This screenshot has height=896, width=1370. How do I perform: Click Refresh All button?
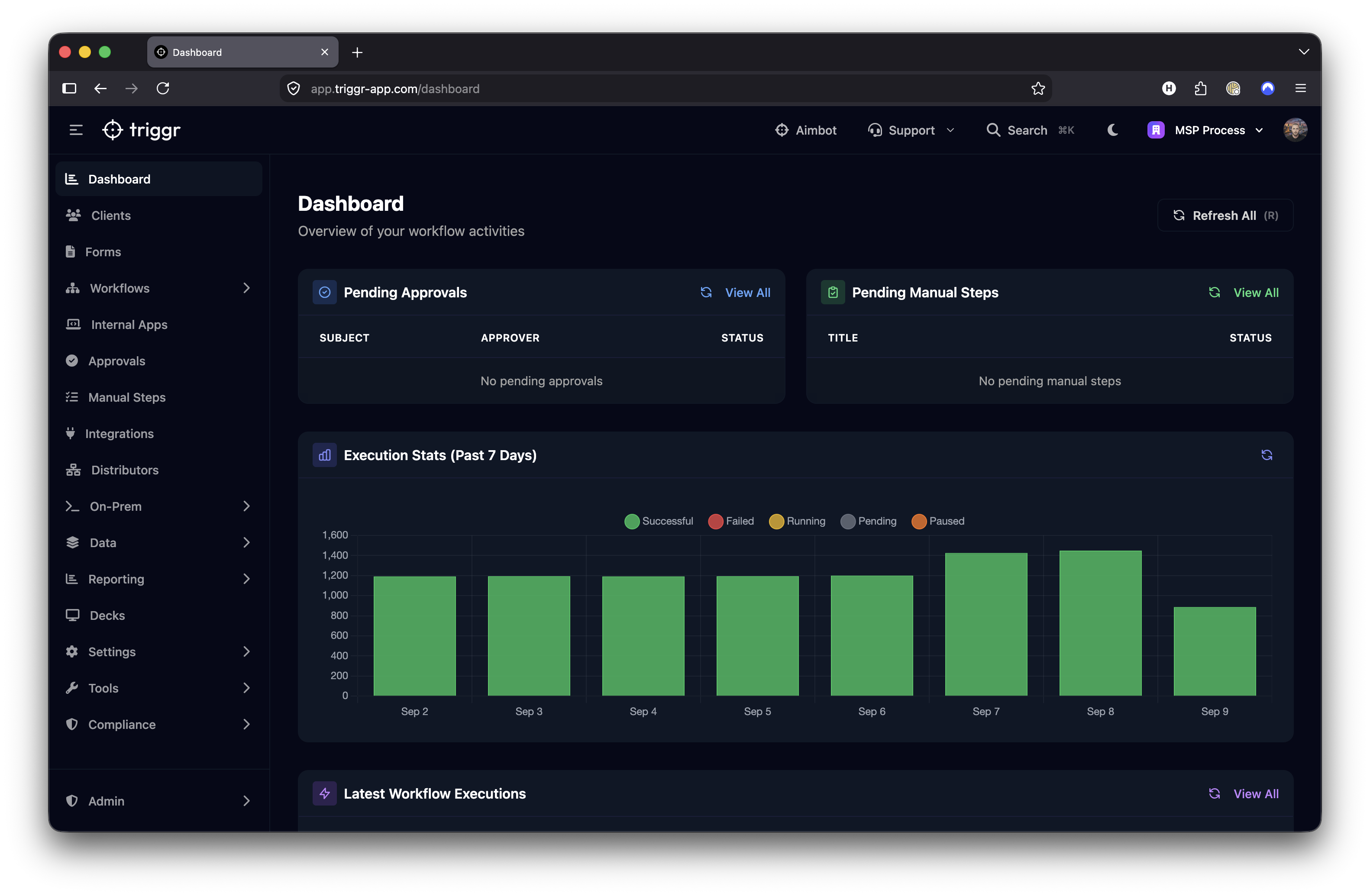coord(1225,215)
